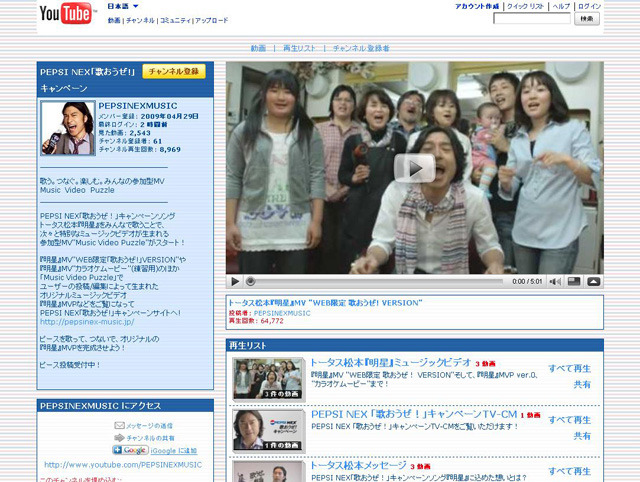Share the TV-CM playlist

[x=582, y=436]
